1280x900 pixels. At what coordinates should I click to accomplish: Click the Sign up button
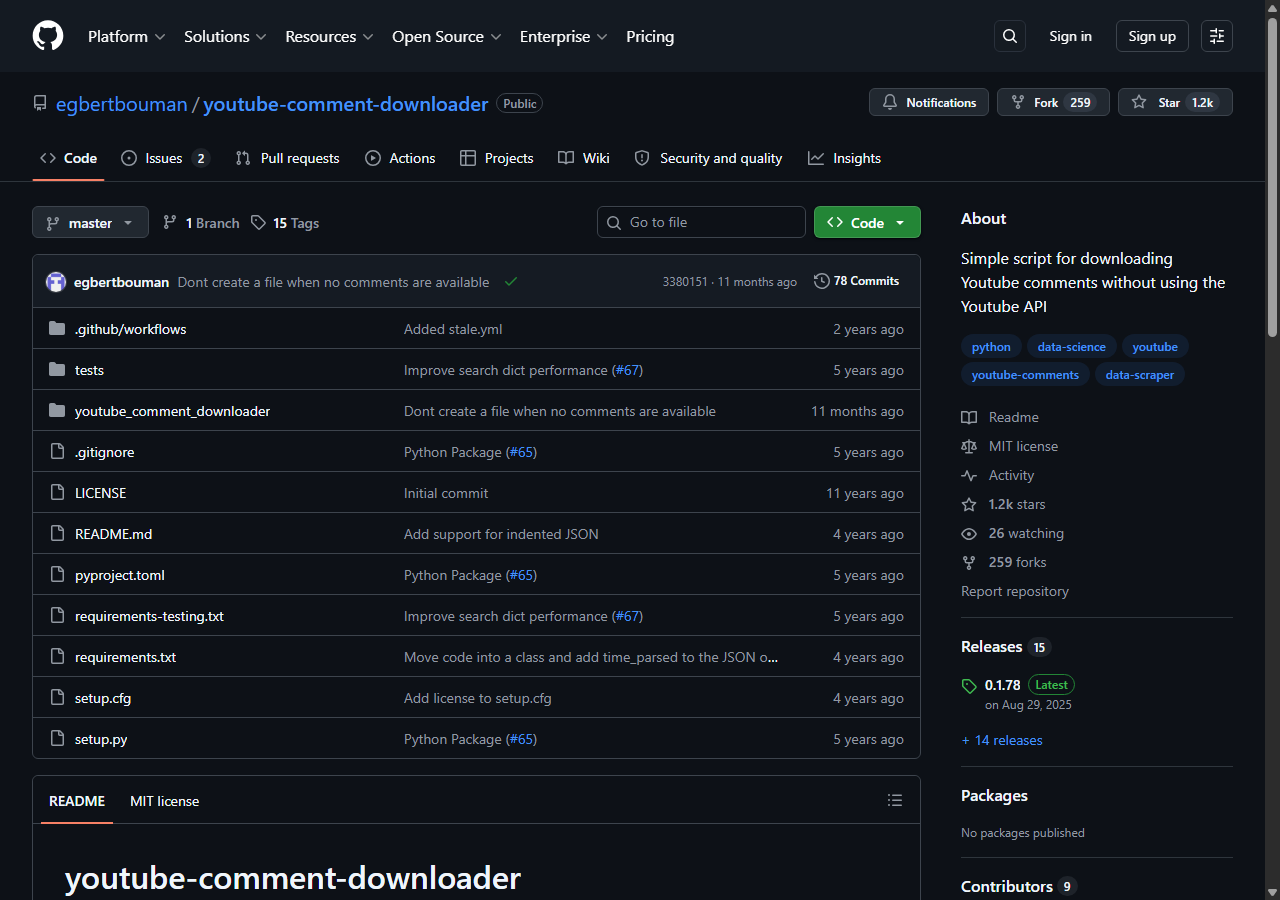(x=1152, y=36)
